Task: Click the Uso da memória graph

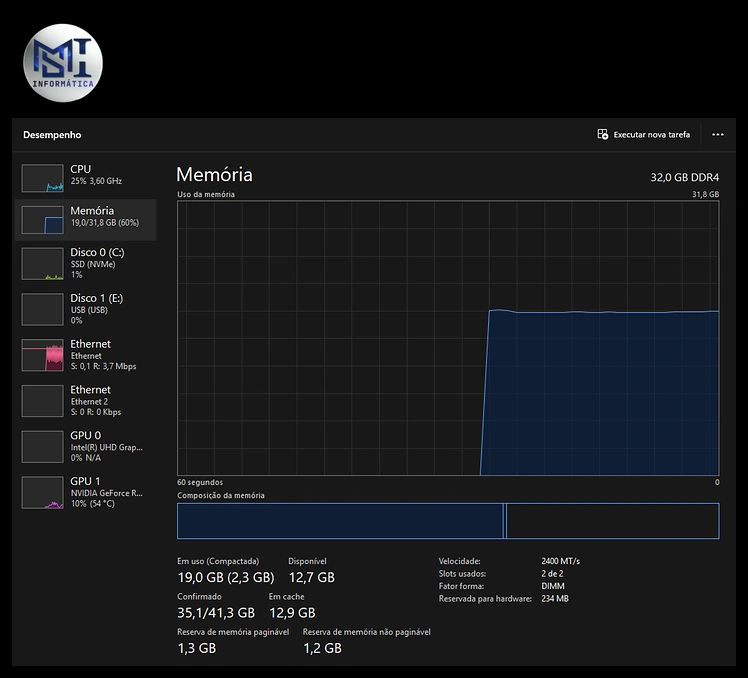Action: pyautogui.click(x=448, y=338)
